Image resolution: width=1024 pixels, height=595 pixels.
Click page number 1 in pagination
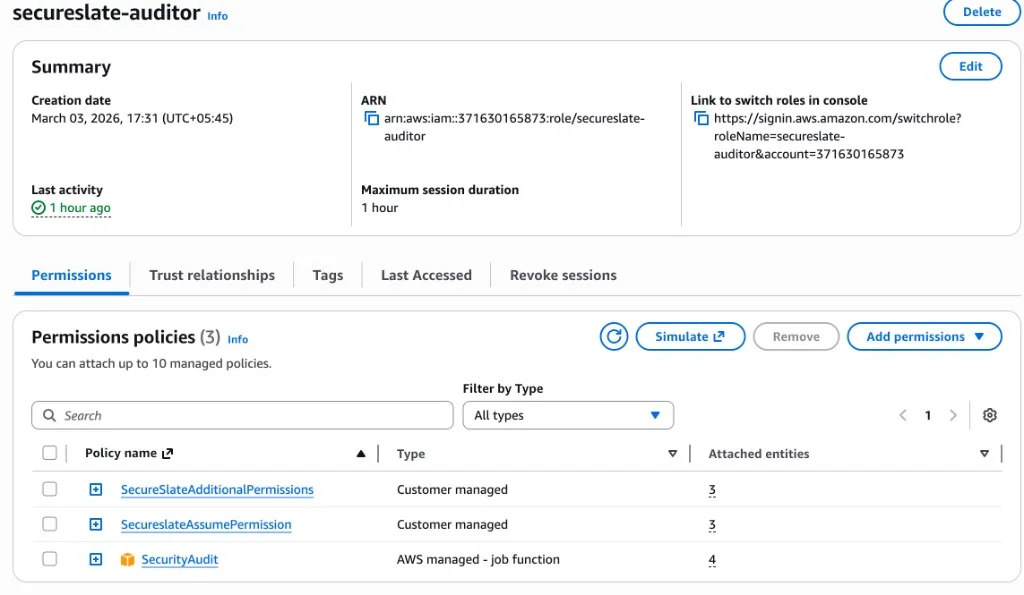(927, 415)
